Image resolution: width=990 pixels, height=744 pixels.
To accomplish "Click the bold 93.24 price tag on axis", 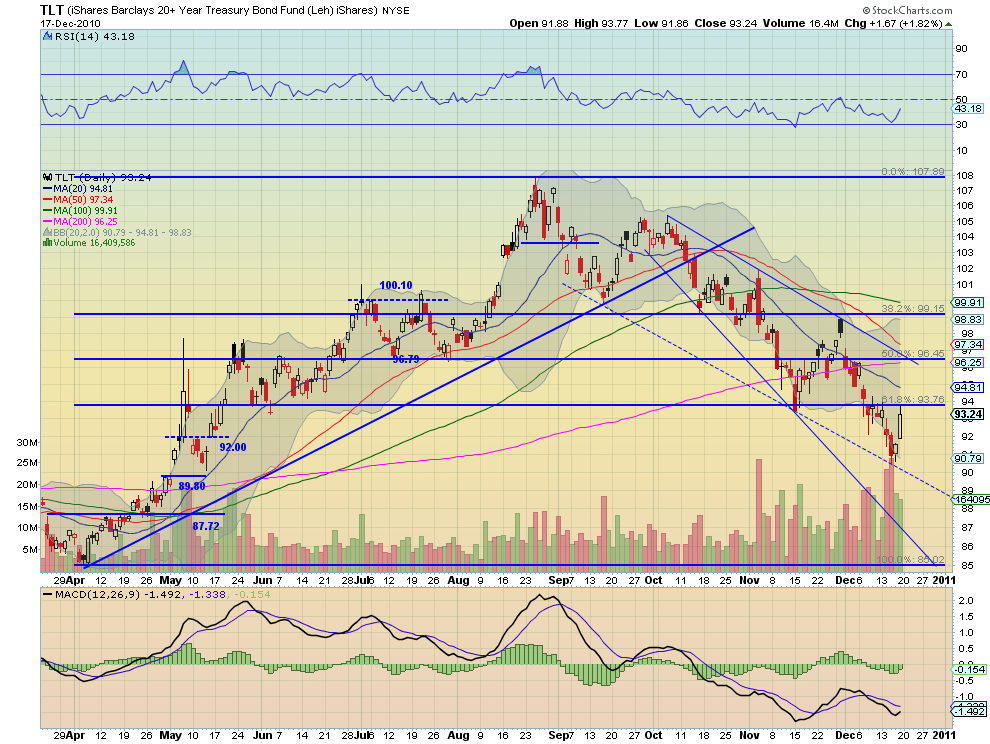I will click(968, 414).
